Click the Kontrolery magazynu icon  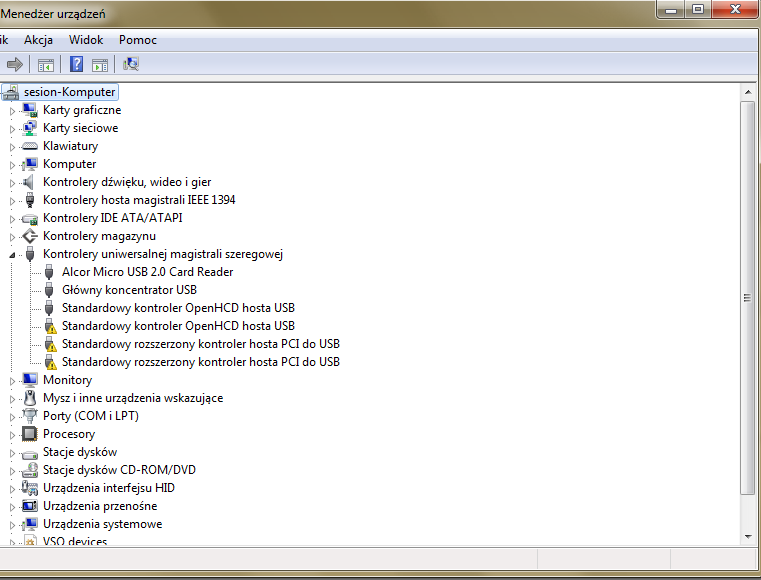(x=30, y=236)
